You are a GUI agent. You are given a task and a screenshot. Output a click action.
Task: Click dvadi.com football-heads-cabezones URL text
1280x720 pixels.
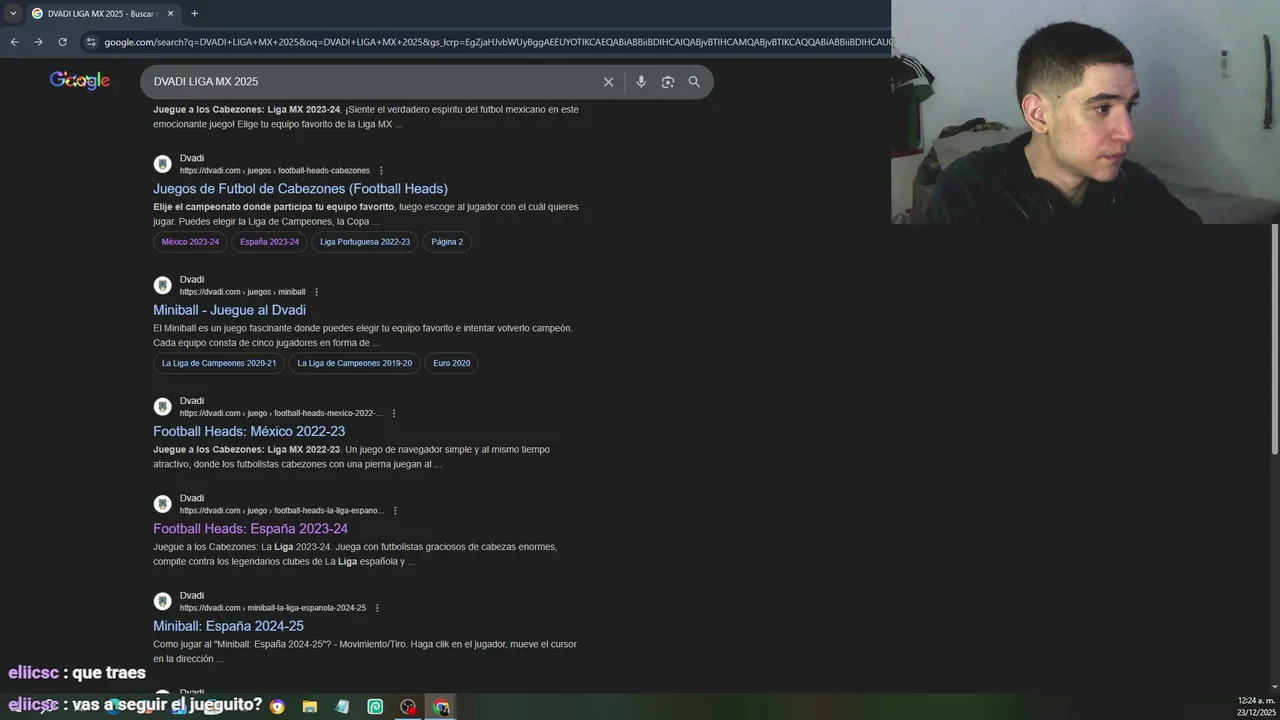274,171
